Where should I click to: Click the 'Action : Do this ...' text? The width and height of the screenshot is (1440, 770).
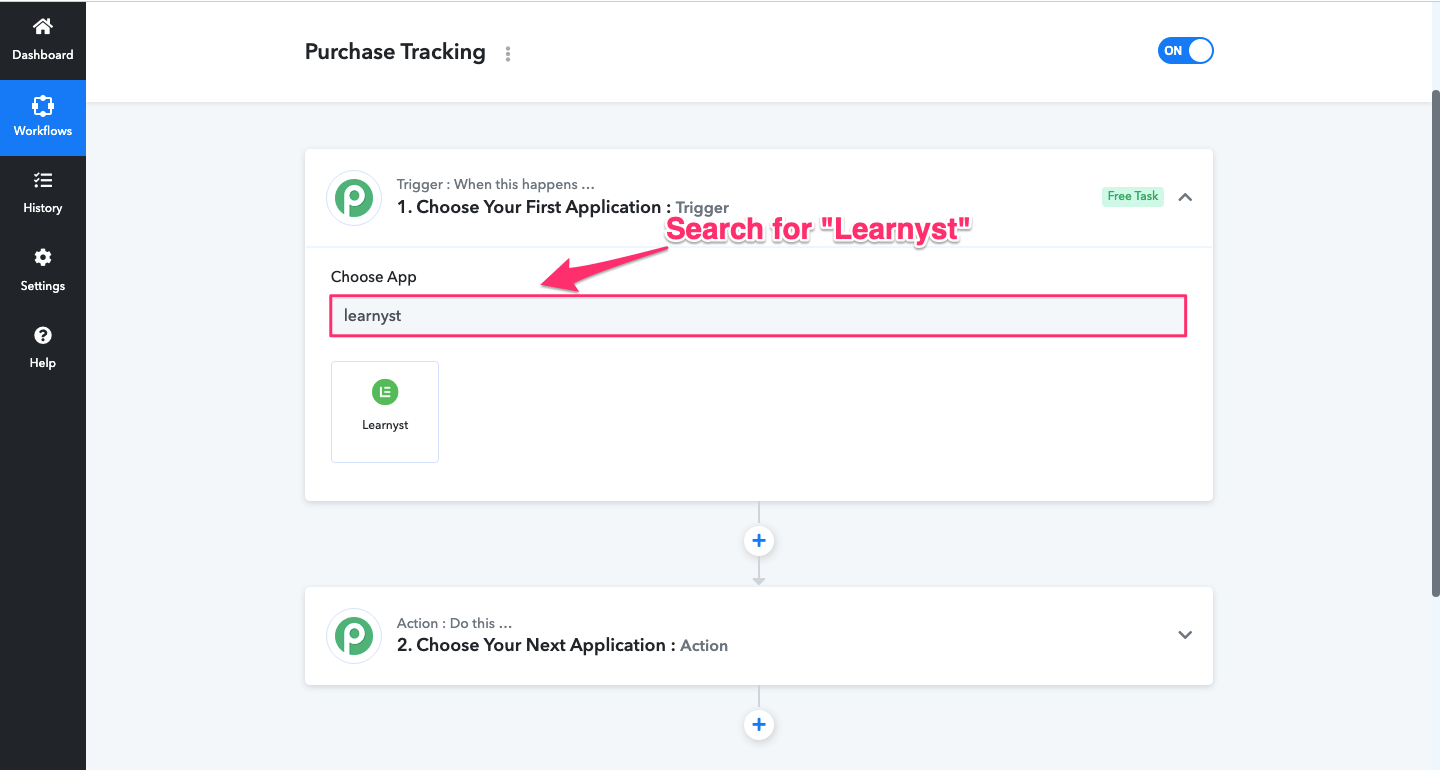pos(455,623)
